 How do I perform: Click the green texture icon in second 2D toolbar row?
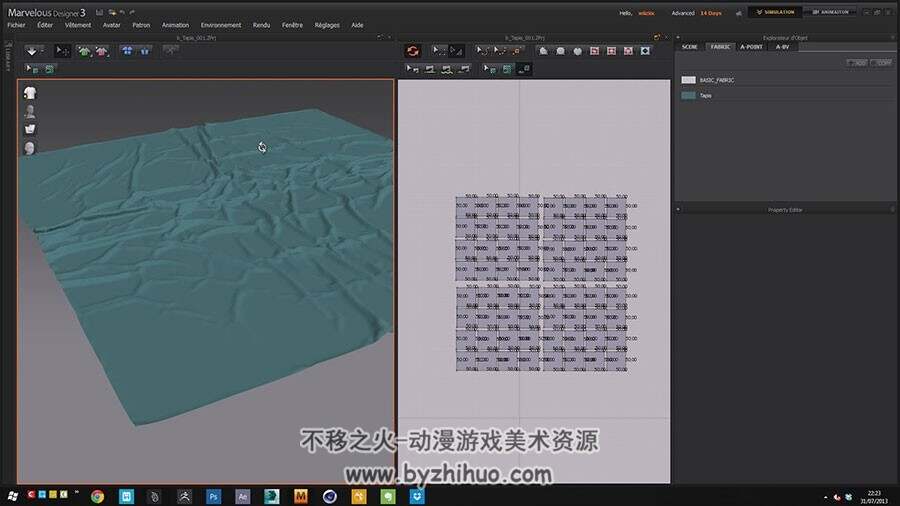[x=507, y=69]
